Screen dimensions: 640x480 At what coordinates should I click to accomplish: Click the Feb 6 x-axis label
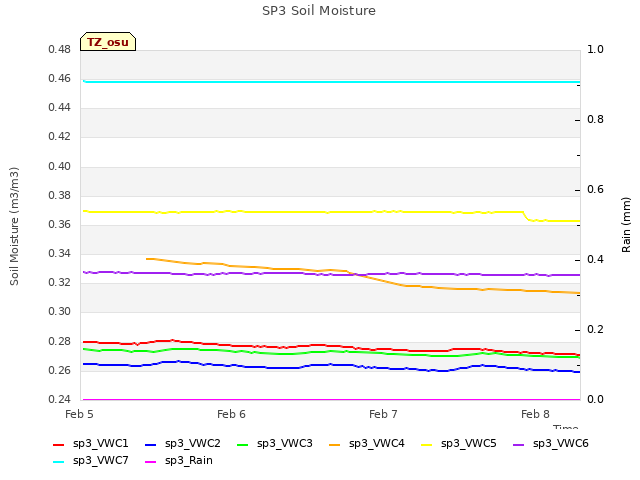pos(231,414)
